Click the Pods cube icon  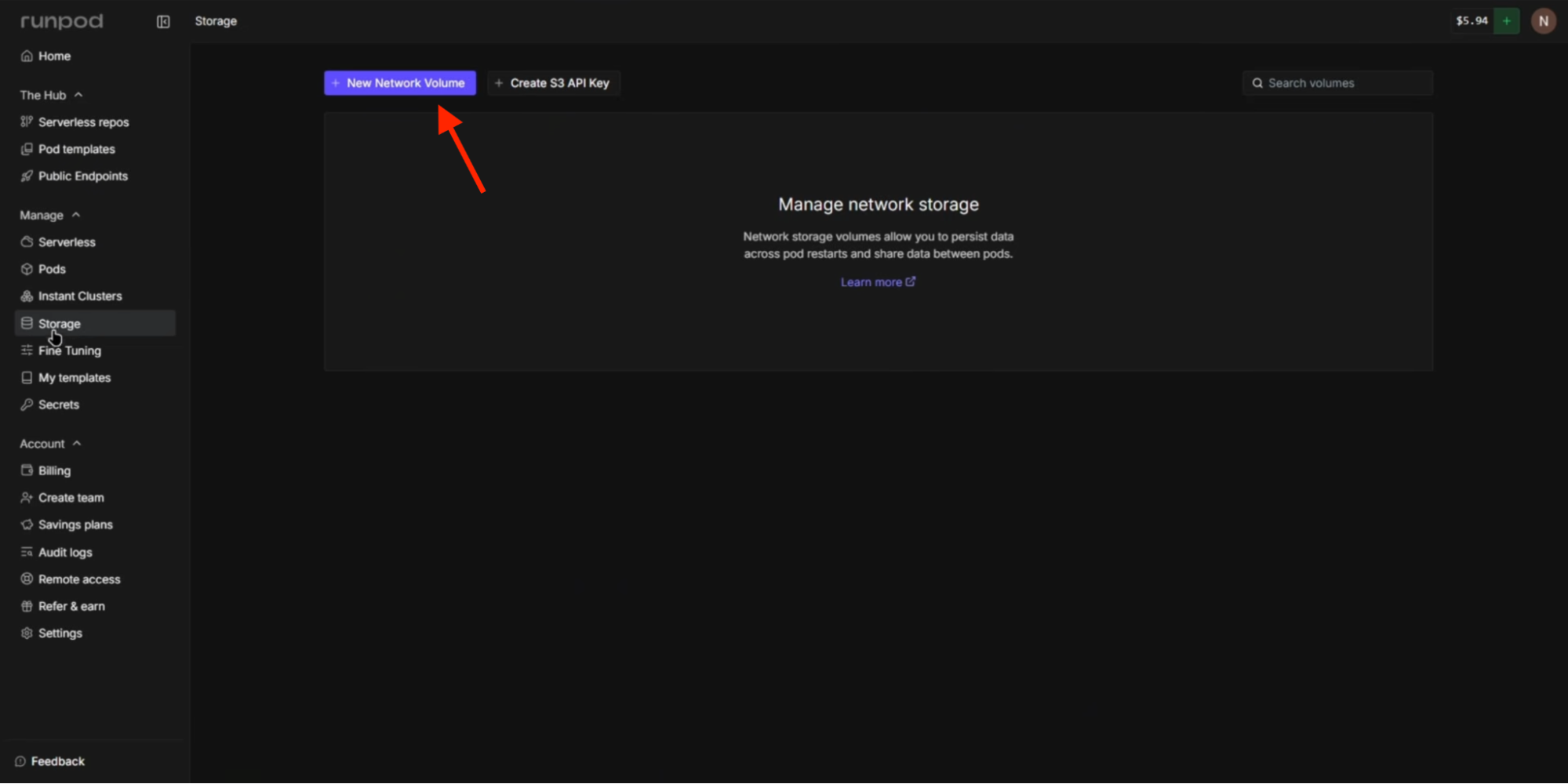point(27,269)
